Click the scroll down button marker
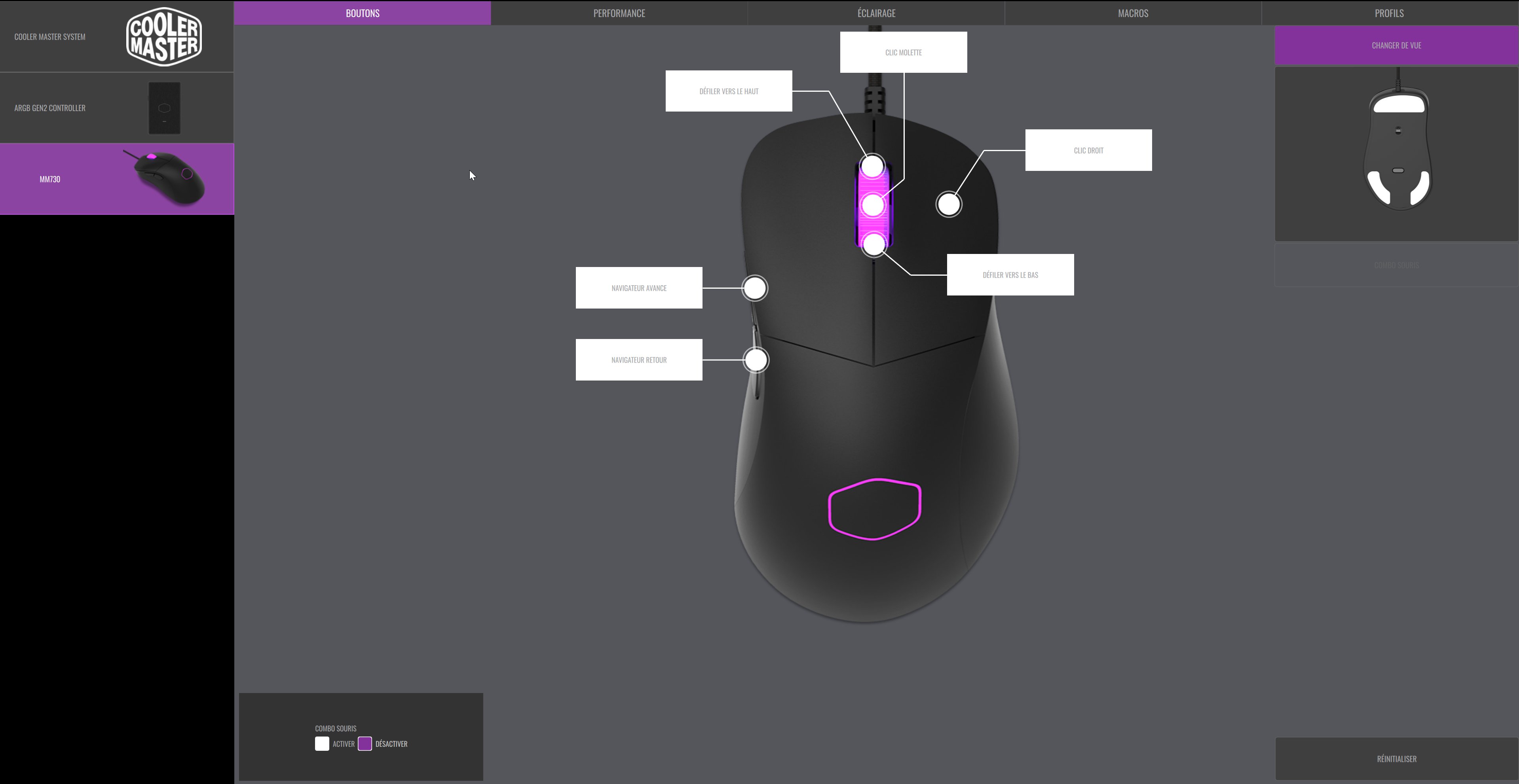1519x784 pixels. [874, 243]
